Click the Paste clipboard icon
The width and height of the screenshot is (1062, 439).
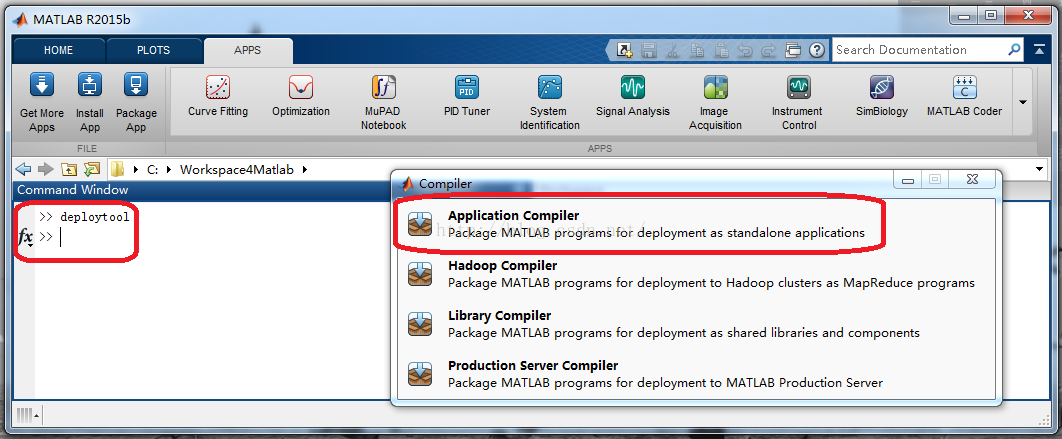tap(721, 50)
